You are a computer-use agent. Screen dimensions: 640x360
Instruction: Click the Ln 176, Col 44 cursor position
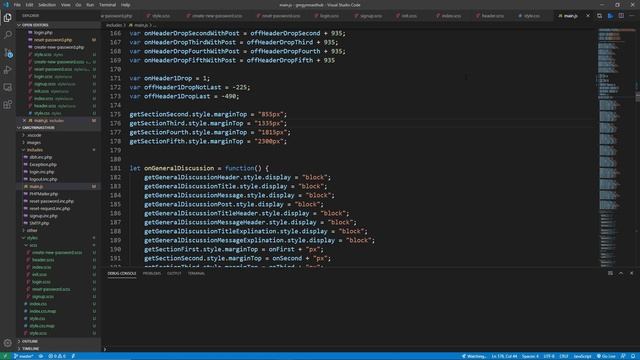pos(504,356)
